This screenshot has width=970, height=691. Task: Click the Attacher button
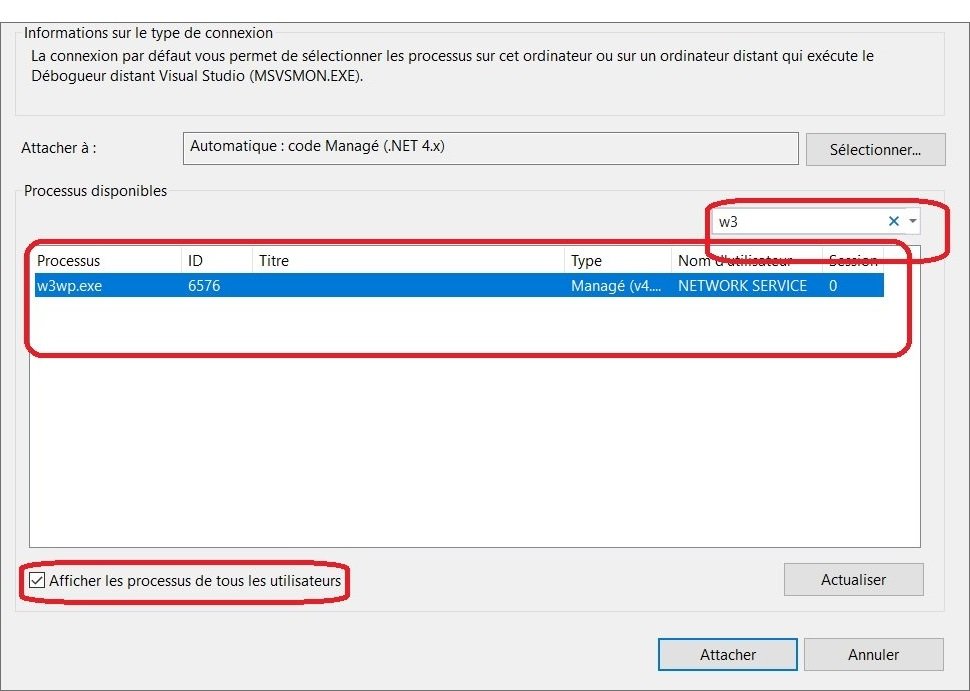click(x=727, y=655)
